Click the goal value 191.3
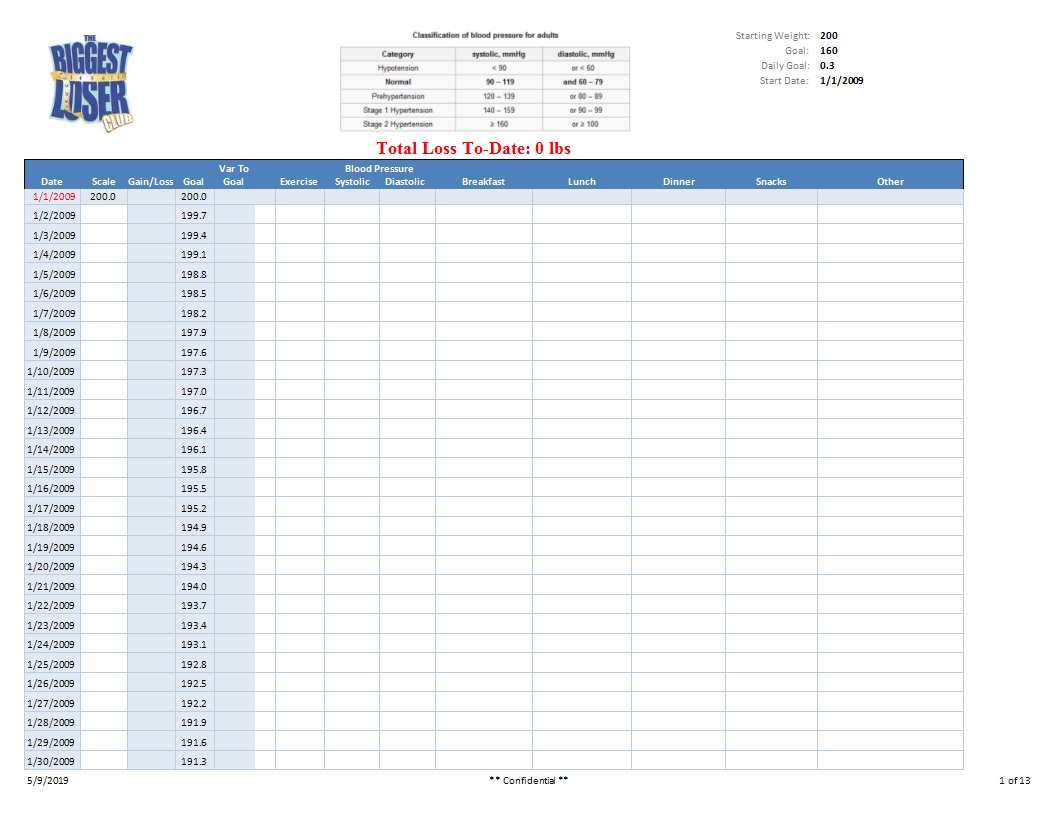1057x817 pixels. pos(194,761)
